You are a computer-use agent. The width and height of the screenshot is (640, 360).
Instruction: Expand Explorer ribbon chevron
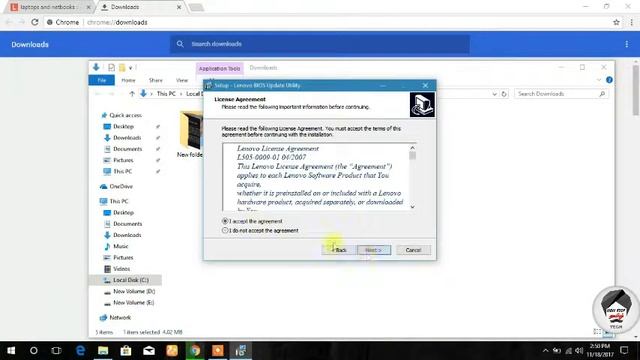click(598, 80)
